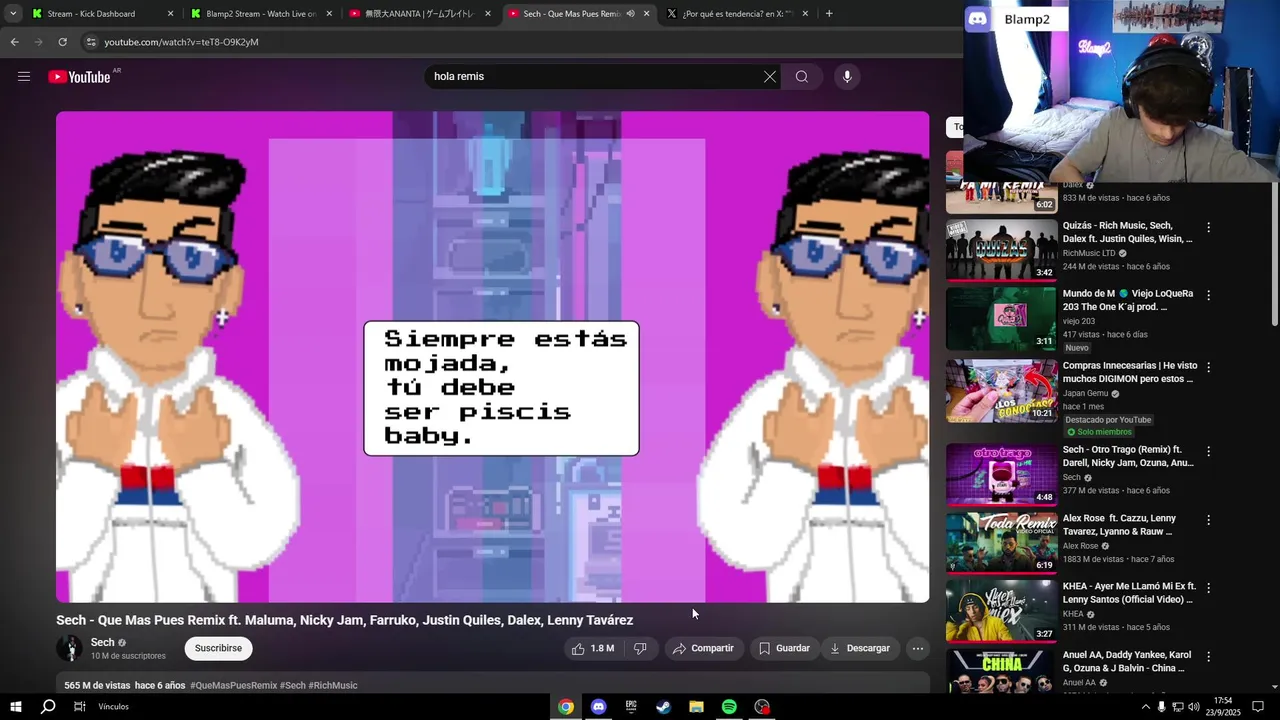Launch Epic Games from the taskbar
This screenshot has width=1280, height=720.
[631, 706]
